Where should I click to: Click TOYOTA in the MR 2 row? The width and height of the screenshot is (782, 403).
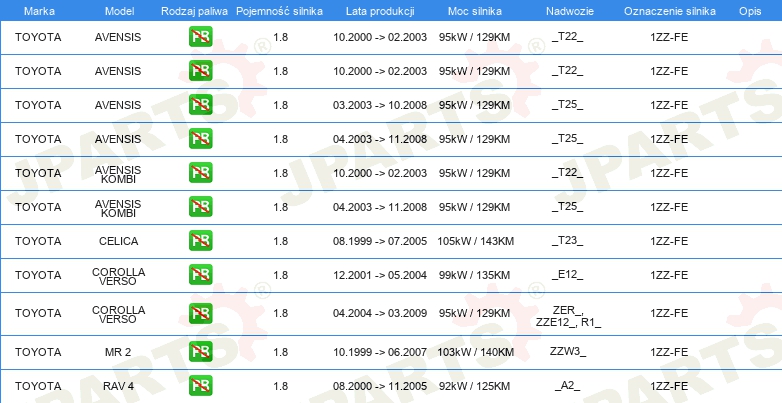coord(38,352)
